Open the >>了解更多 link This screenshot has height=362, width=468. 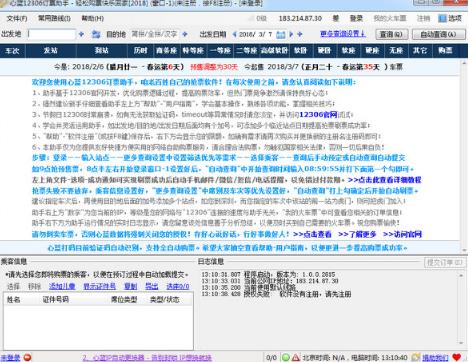click(x=357, y=234)
